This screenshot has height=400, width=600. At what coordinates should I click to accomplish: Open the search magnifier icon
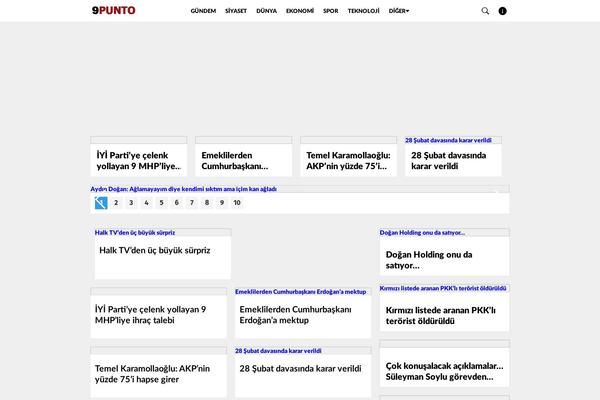tap(485, 11)
